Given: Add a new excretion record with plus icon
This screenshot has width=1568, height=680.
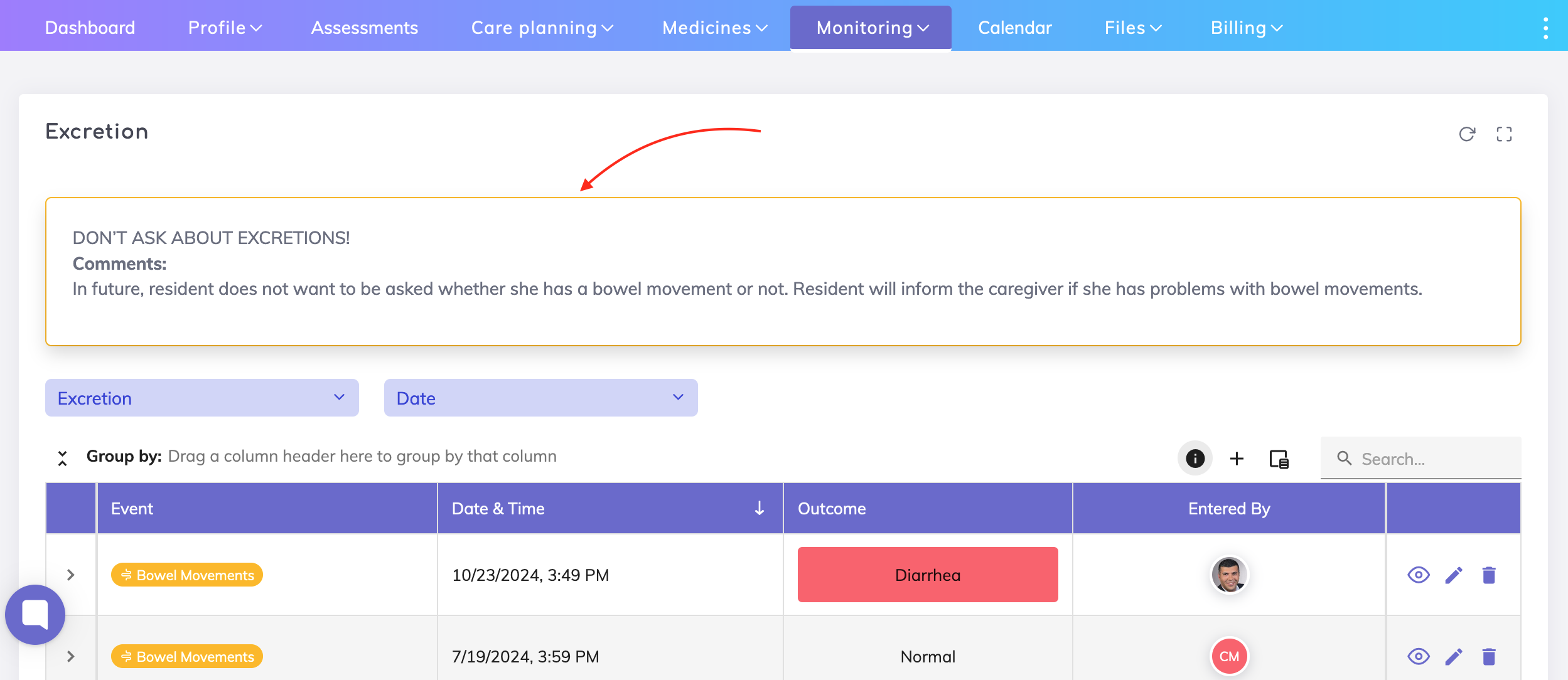Looking at the screenshot, I should coord(1237,459).
